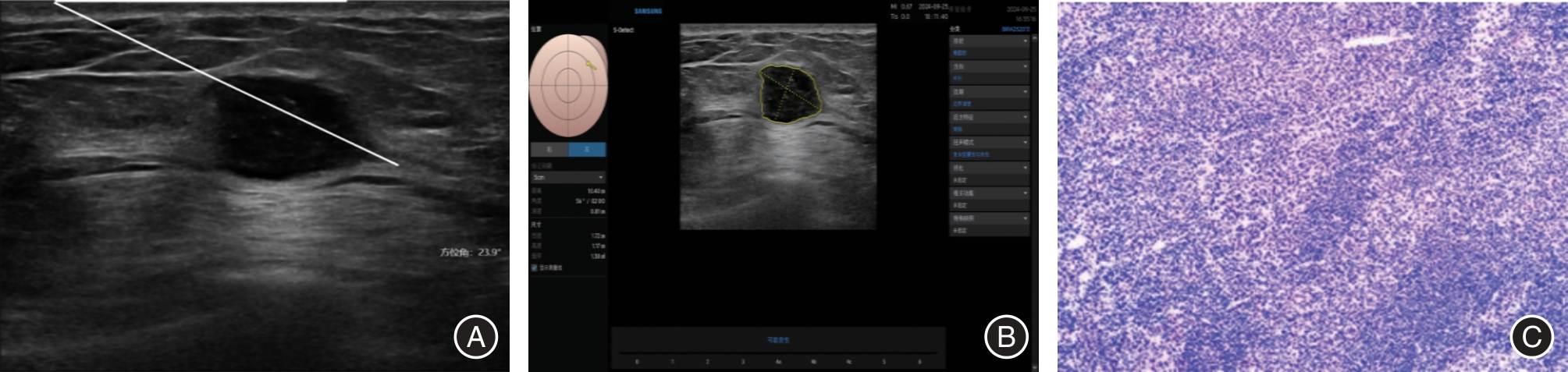1568x372 pixels.
Task: Click the yellow probe marker on breast diagram
Action: pyautogui.click(x=591, y=66)
